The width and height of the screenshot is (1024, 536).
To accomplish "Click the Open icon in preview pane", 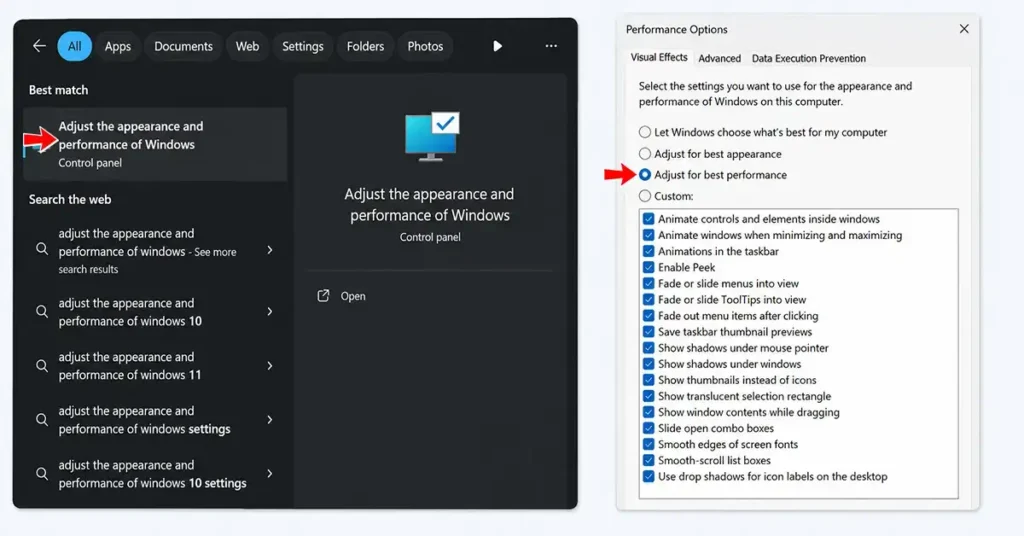I will [x=323, y=296].
